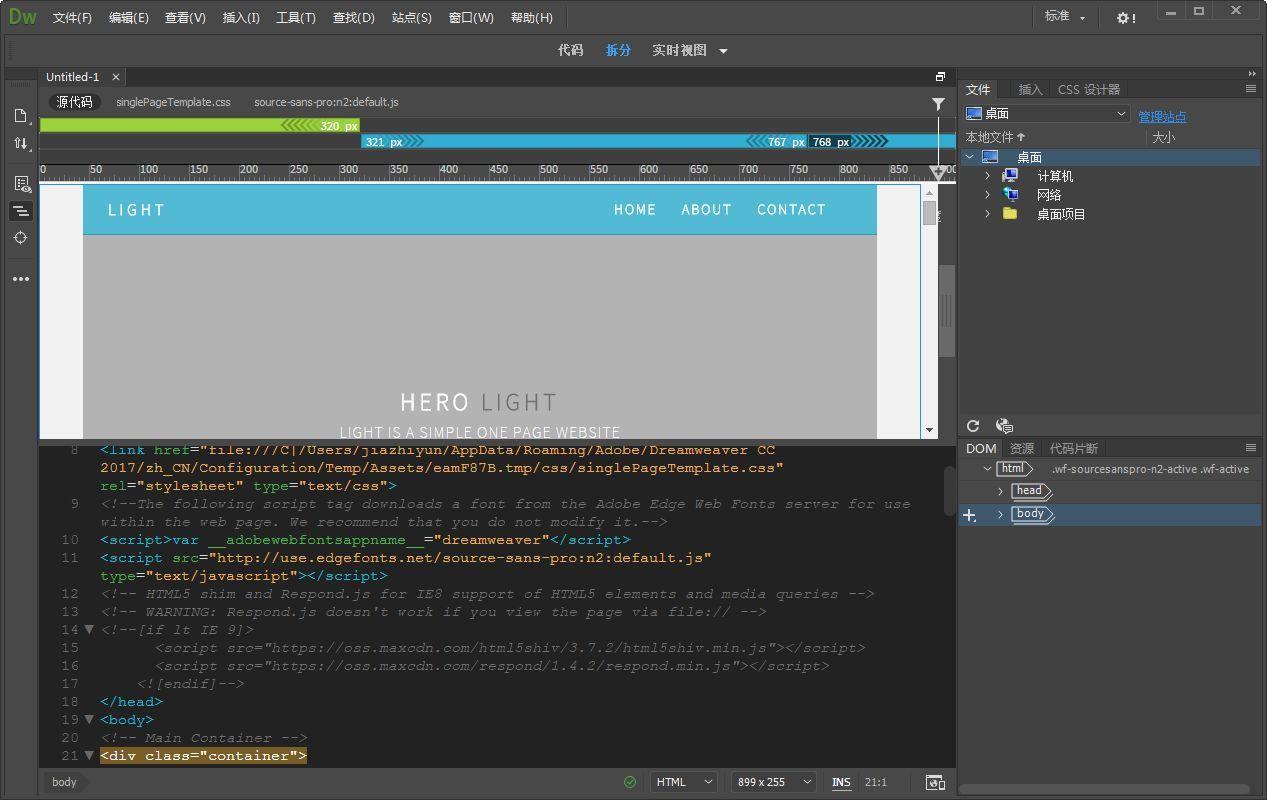1267x800 pixels.
Task: Restore the document window using restore icon
Action: [x=940, y=77]
